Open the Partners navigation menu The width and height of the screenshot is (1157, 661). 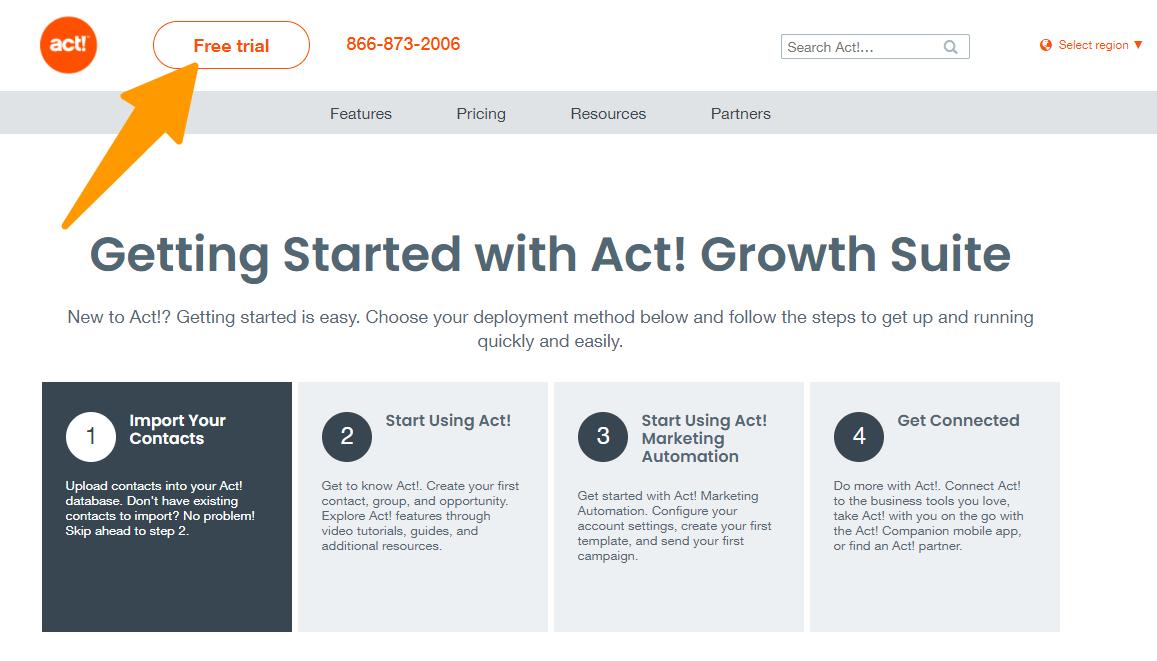[740, 113]
